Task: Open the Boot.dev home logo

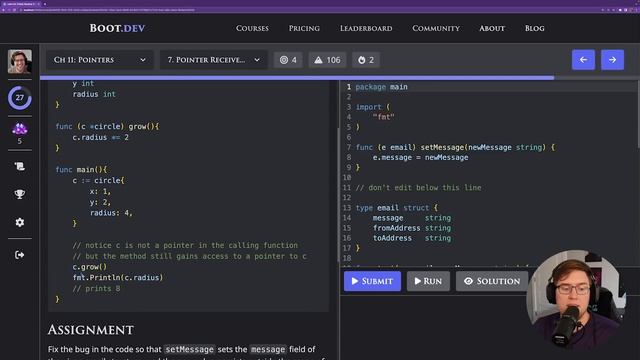Action: coord(117,28)
